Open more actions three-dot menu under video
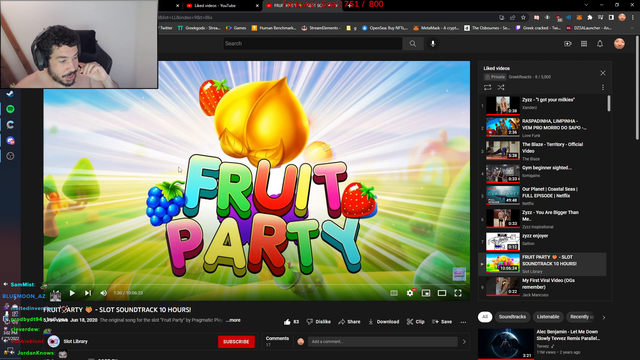This screenshot has height=360, width=640. pyautogui.click(x=463, y=322)
